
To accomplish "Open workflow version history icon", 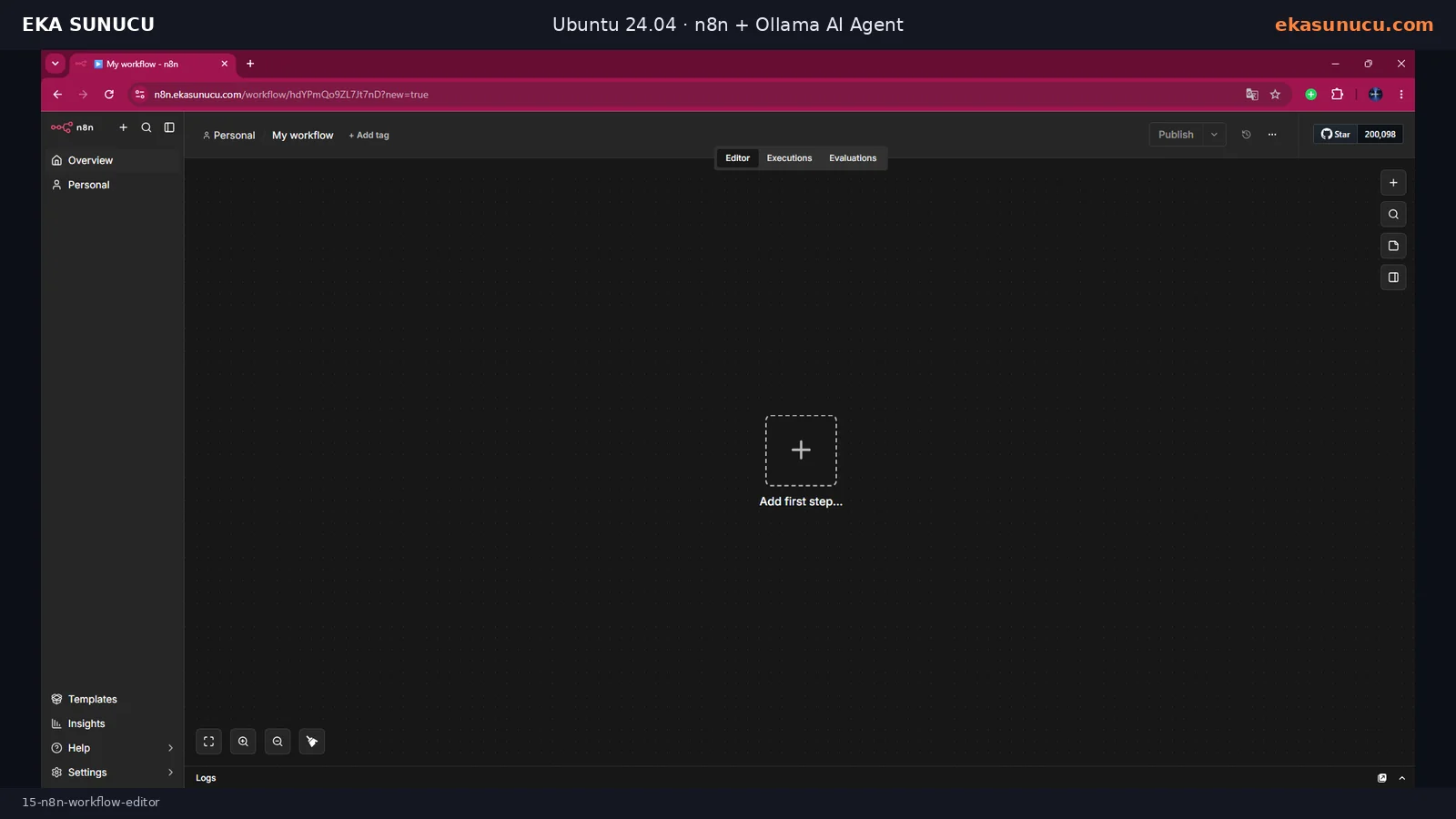I will pyautogui.click(x=1247, y=135).
